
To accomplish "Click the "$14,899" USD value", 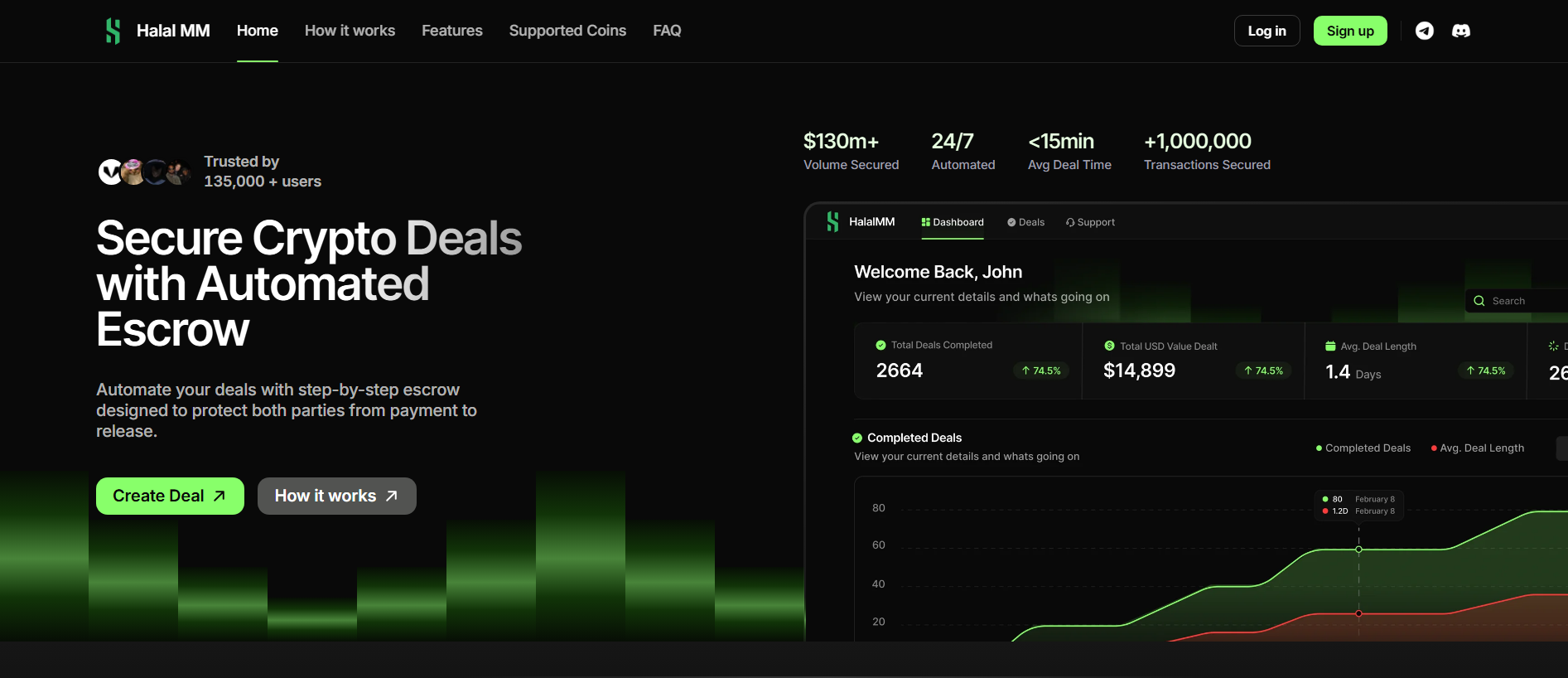I will pos(1139,370).
